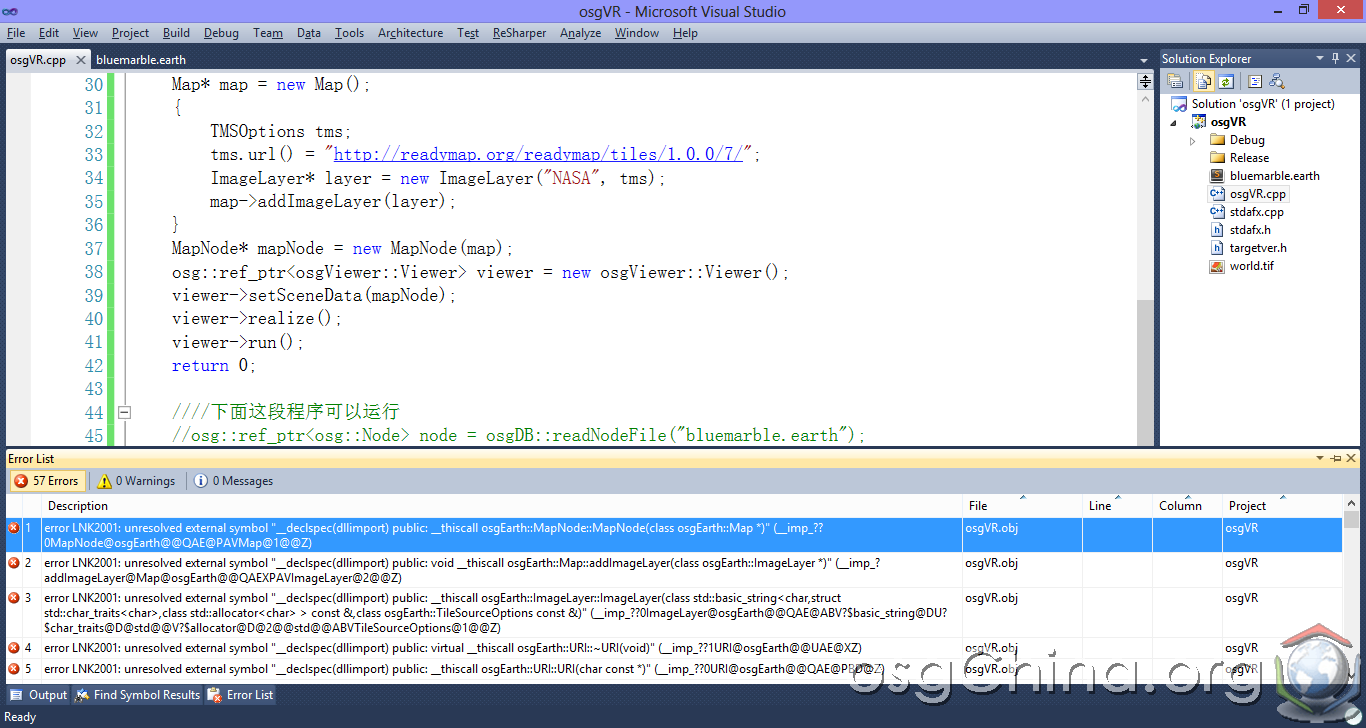This screenshot has height=728, width=1366.
Task: Click the Visual Studio logo in title bar
Action: (x=12, y=11)
